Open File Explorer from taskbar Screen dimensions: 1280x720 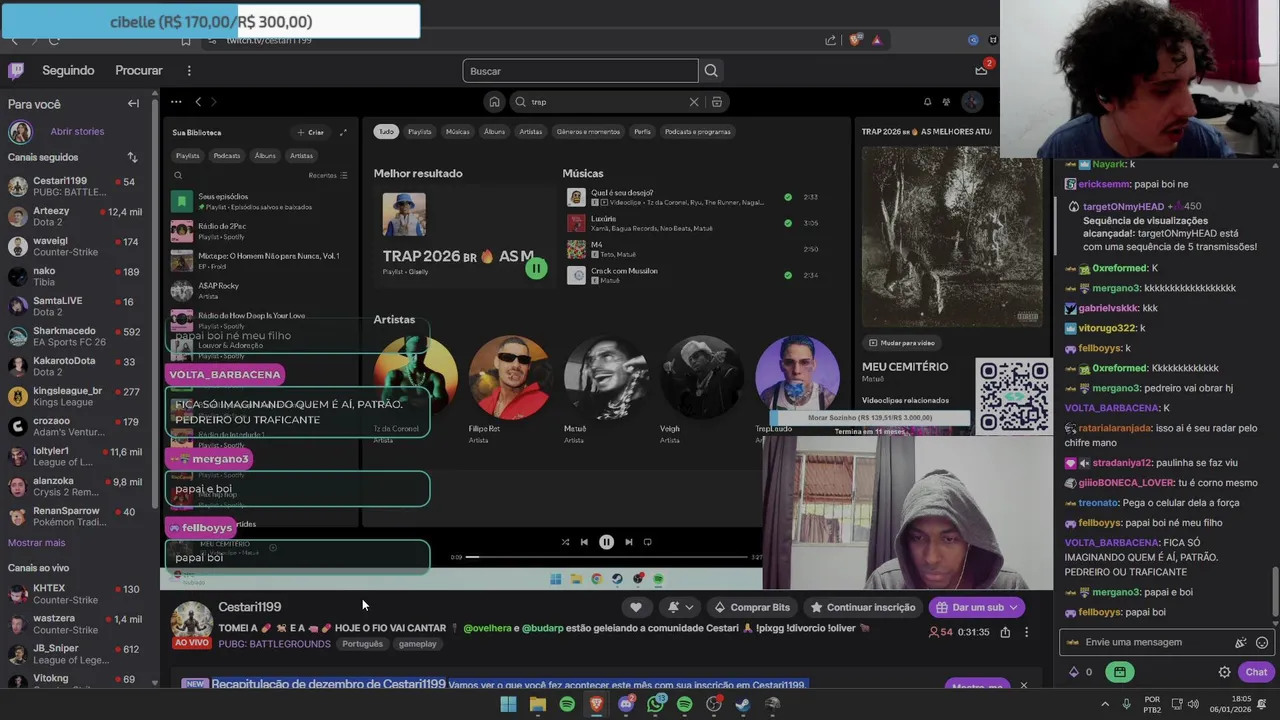[538, 704]
